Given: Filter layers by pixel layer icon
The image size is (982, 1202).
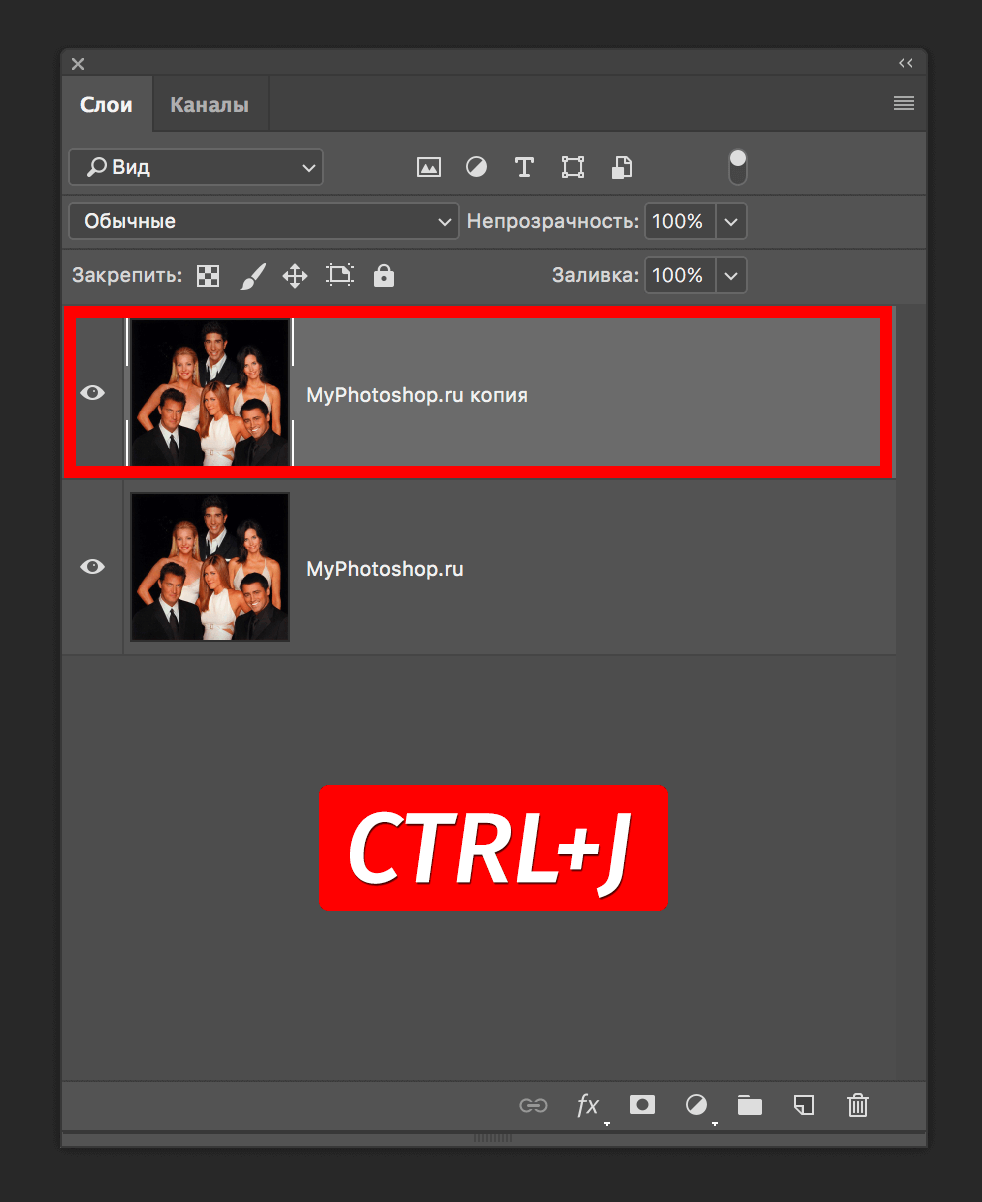Looking at the screenshot, I should 428,167.
